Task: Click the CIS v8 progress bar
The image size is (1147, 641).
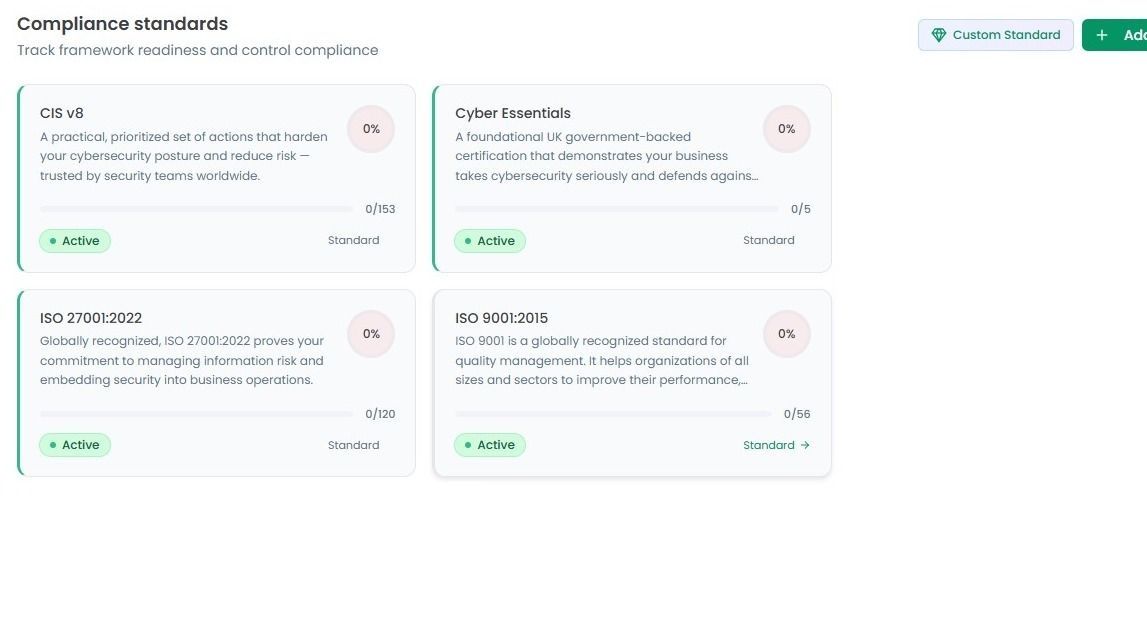Action: 197,209
